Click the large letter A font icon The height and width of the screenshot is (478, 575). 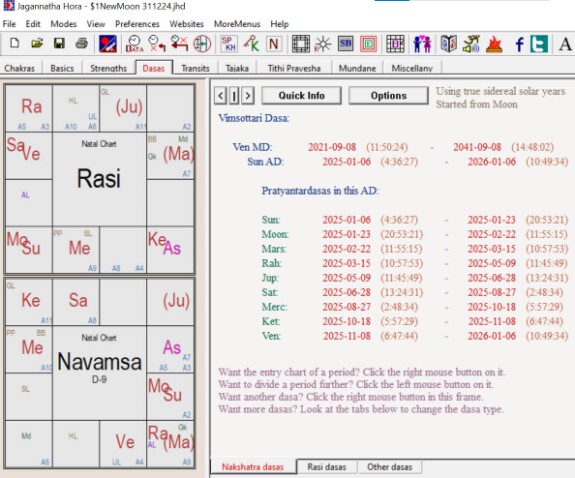565,44
